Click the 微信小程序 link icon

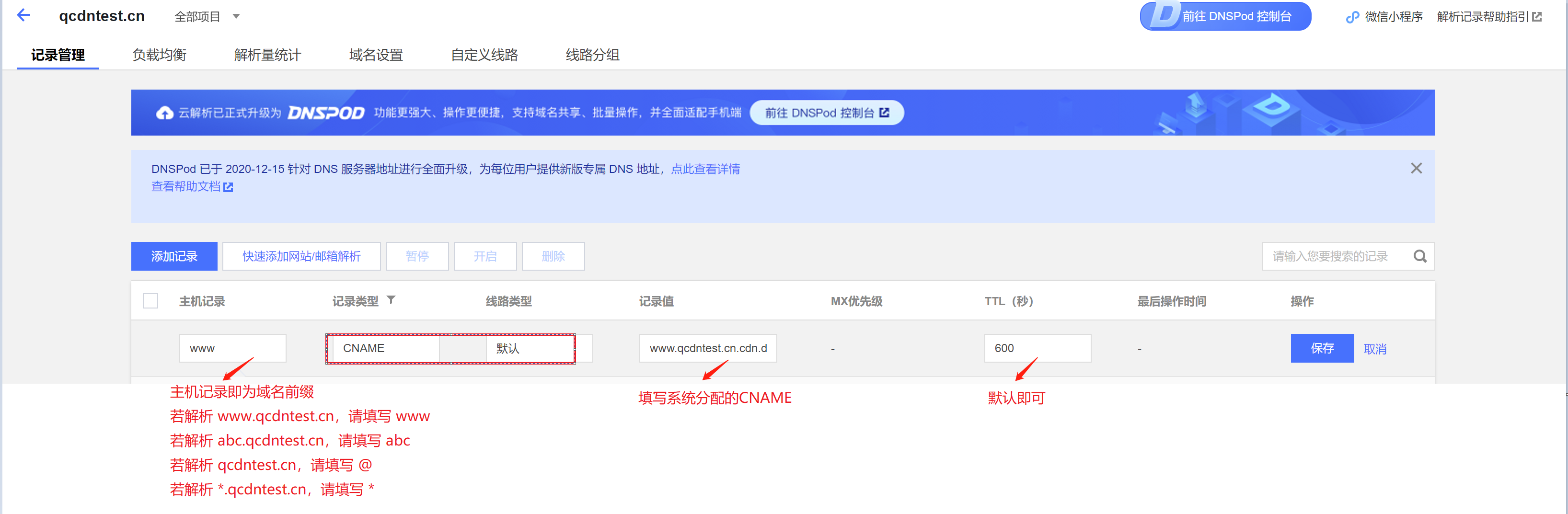tap(1352, 17)
